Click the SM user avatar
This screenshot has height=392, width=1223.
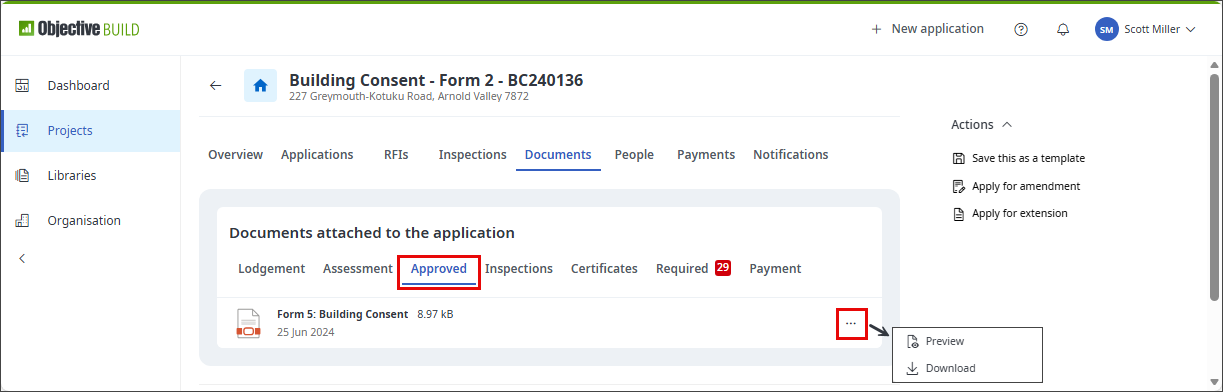[1106, 29]
